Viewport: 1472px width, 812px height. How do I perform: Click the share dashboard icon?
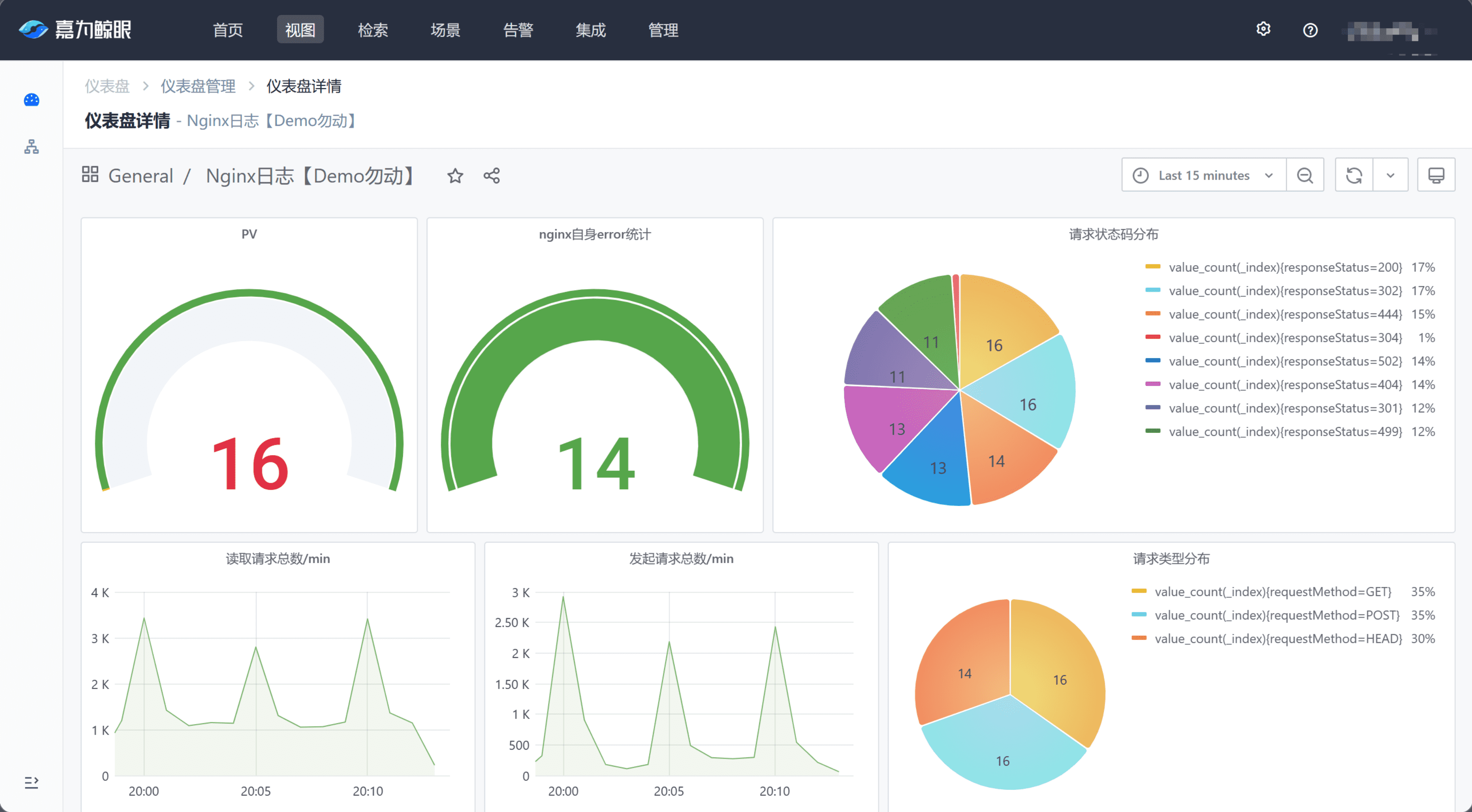(x=492, y=176)
